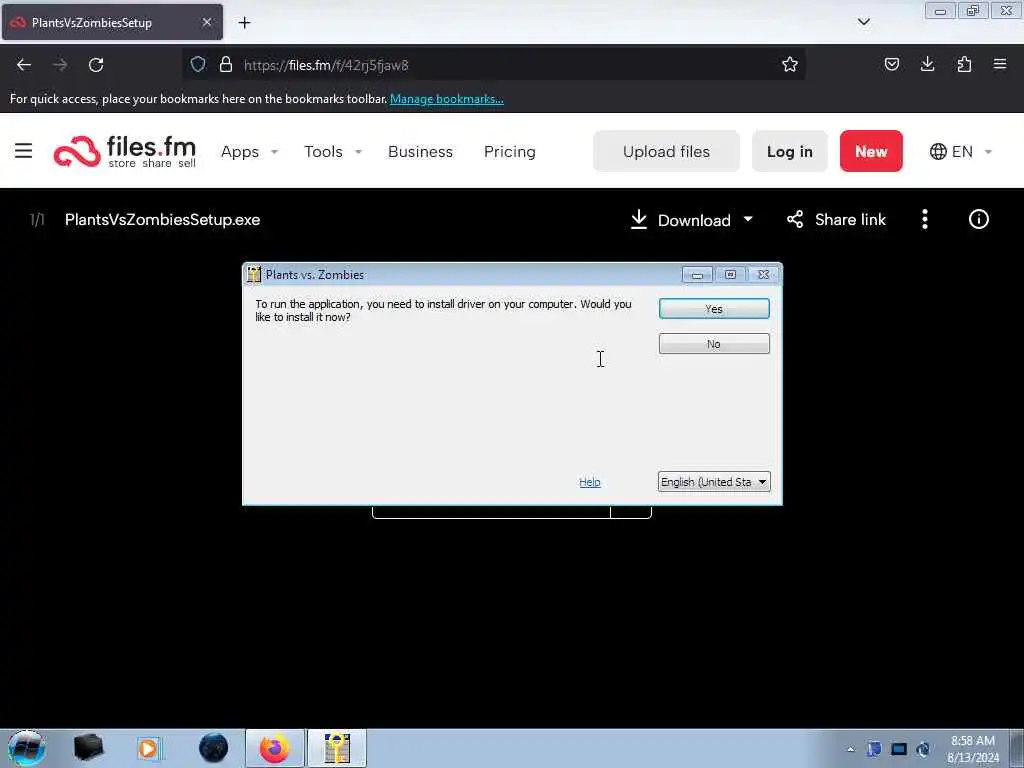1024x768 pixels.
Task: Click No in the Plants vs. Zombies dialog
Action: click(714, 344)
